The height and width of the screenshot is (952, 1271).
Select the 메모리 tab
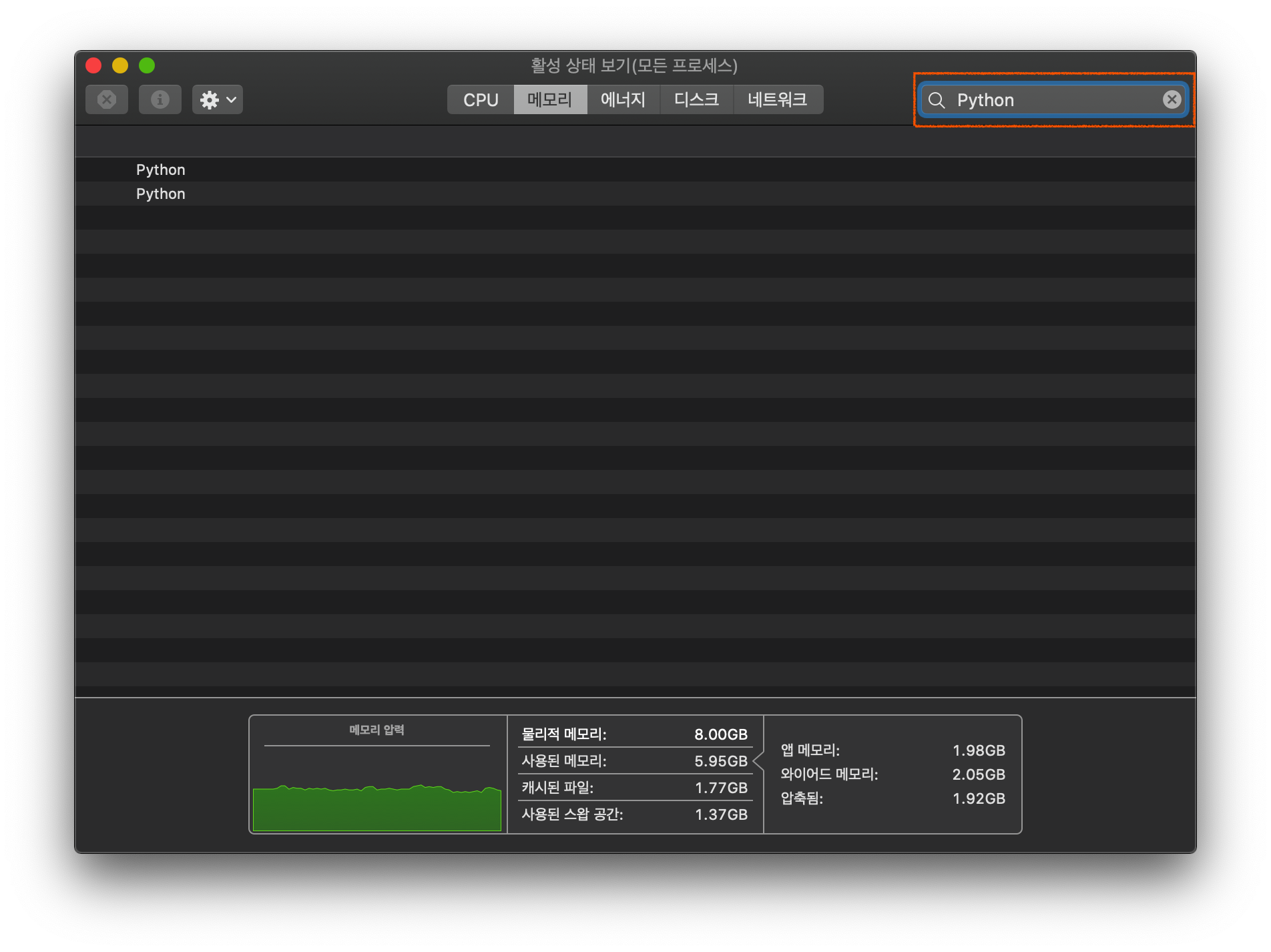pyautogui.click(x=550, y=99)
